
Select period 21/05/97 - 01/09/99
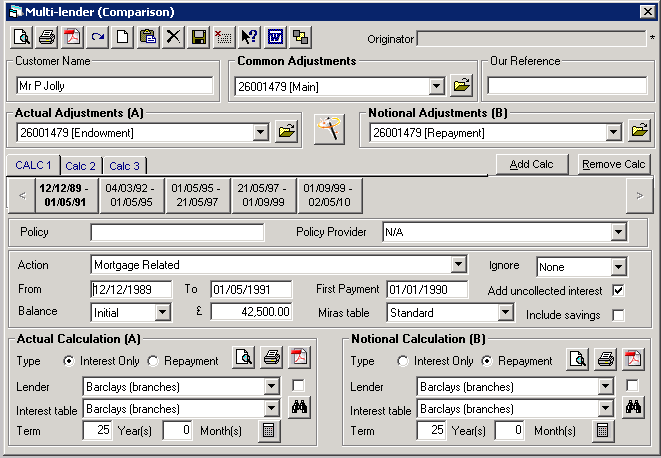click(x=263, y=195)
